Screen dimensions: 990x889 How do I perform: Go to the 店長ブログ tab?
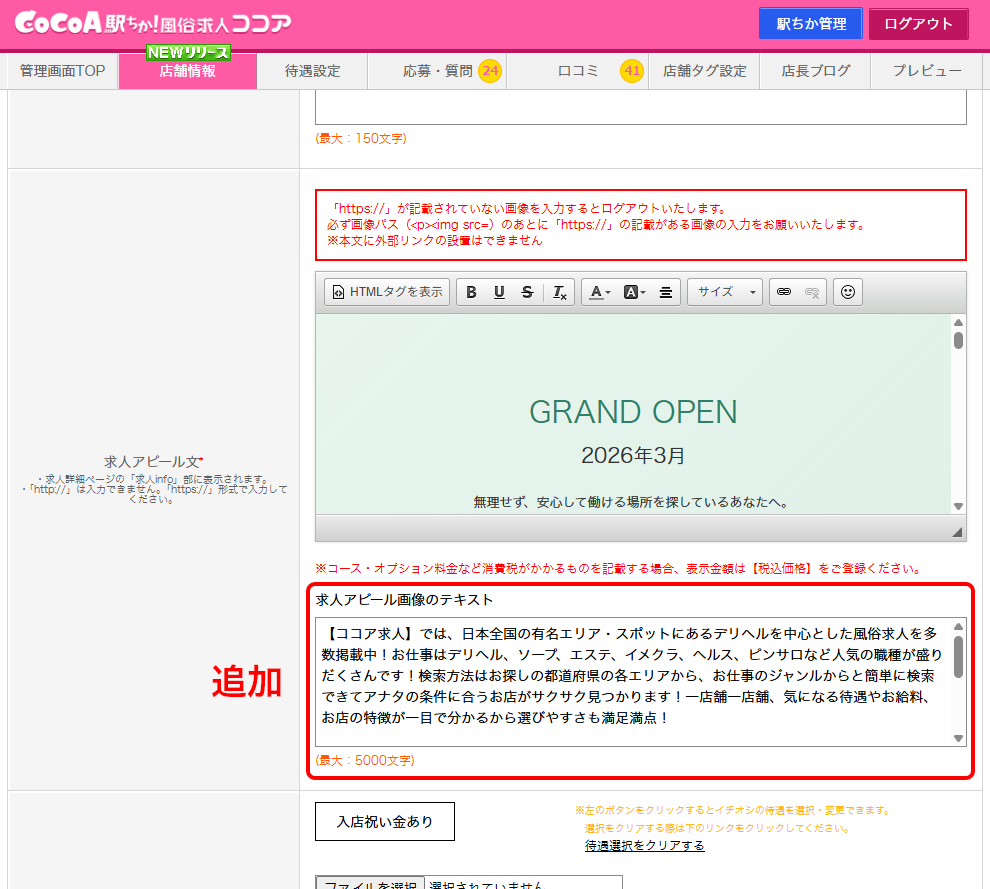pos(815,71)
